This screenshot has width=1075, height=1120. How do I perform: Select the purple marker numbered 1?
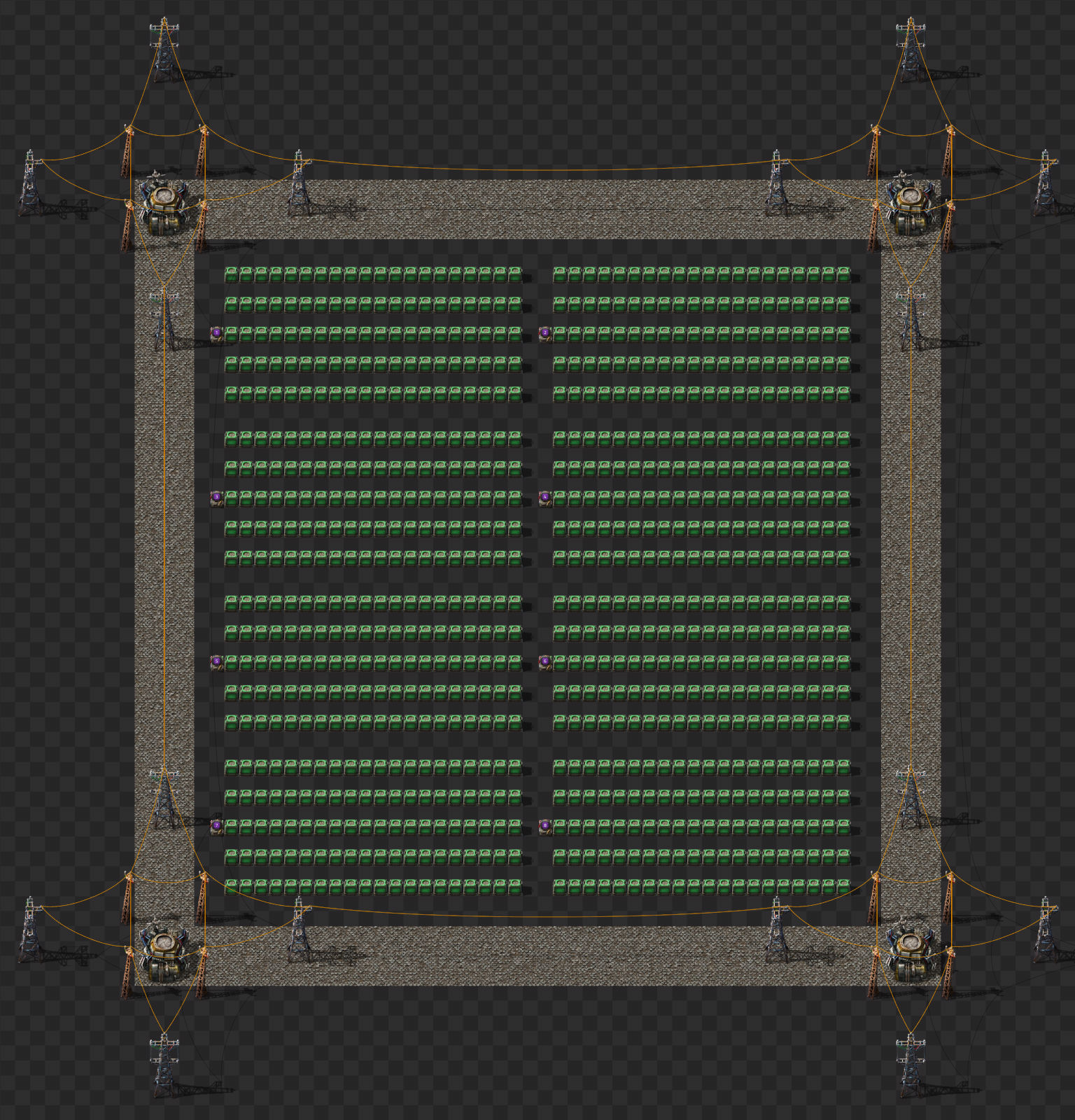[217, 334]
